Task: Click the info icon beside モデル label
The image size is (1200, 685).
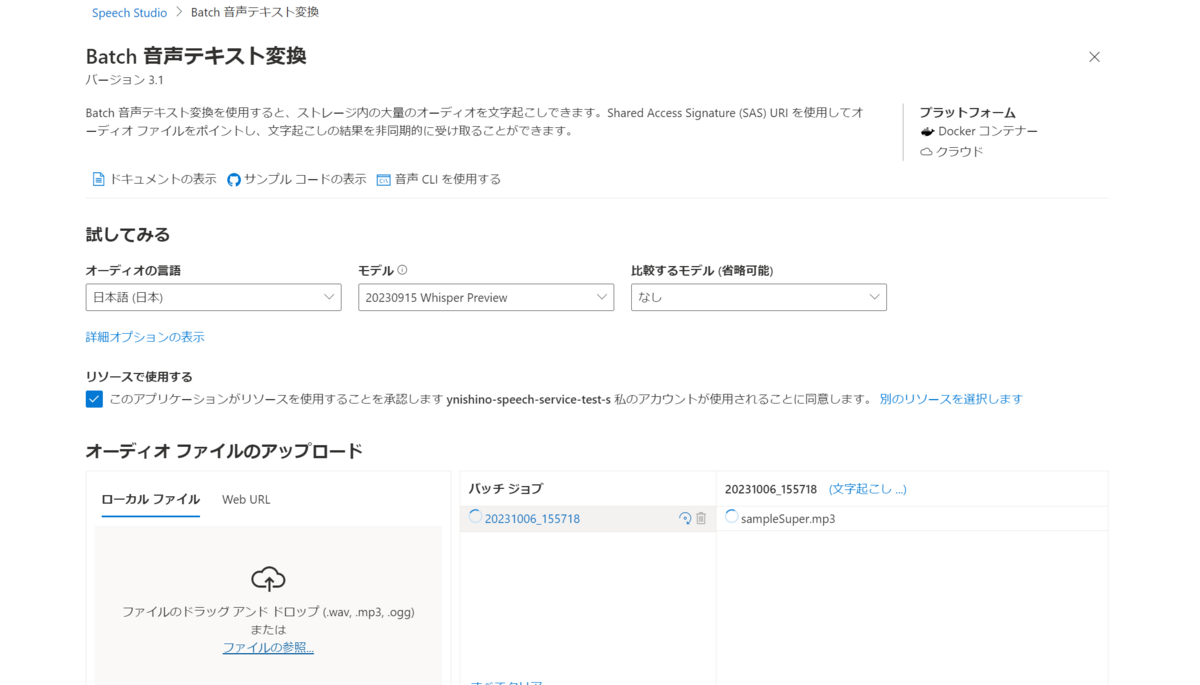Action: pyautogui.click(x=403, y=270)
